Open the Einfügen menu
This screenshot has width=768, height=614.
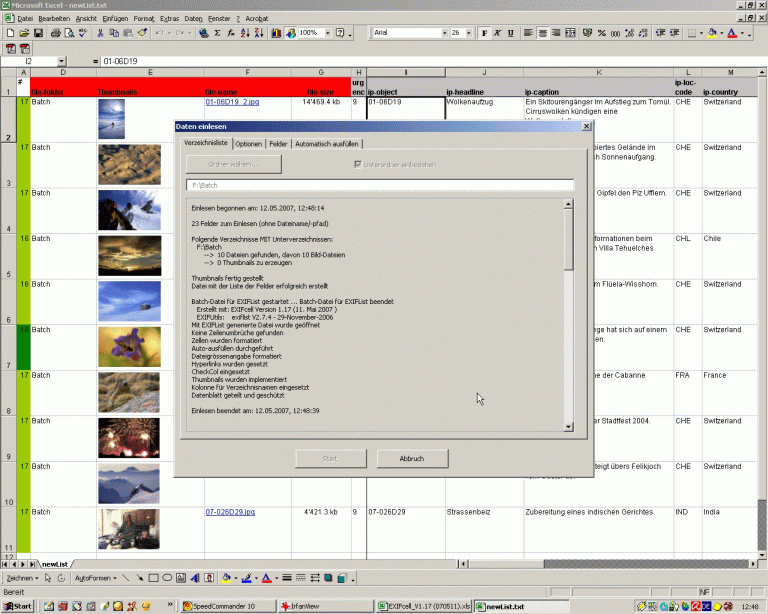click(115, 19)
